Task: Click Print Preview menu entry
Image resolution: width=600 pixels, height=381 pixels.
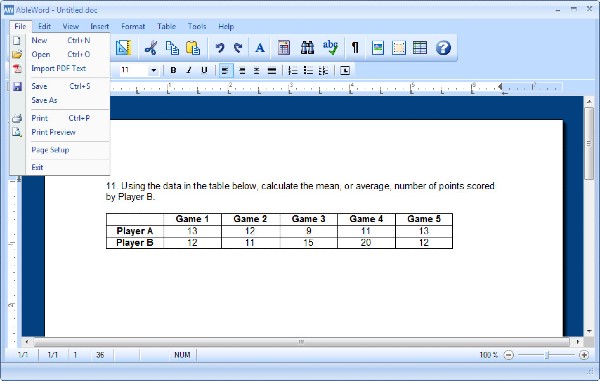Action: pyautogui.click(x=54, y=132)
